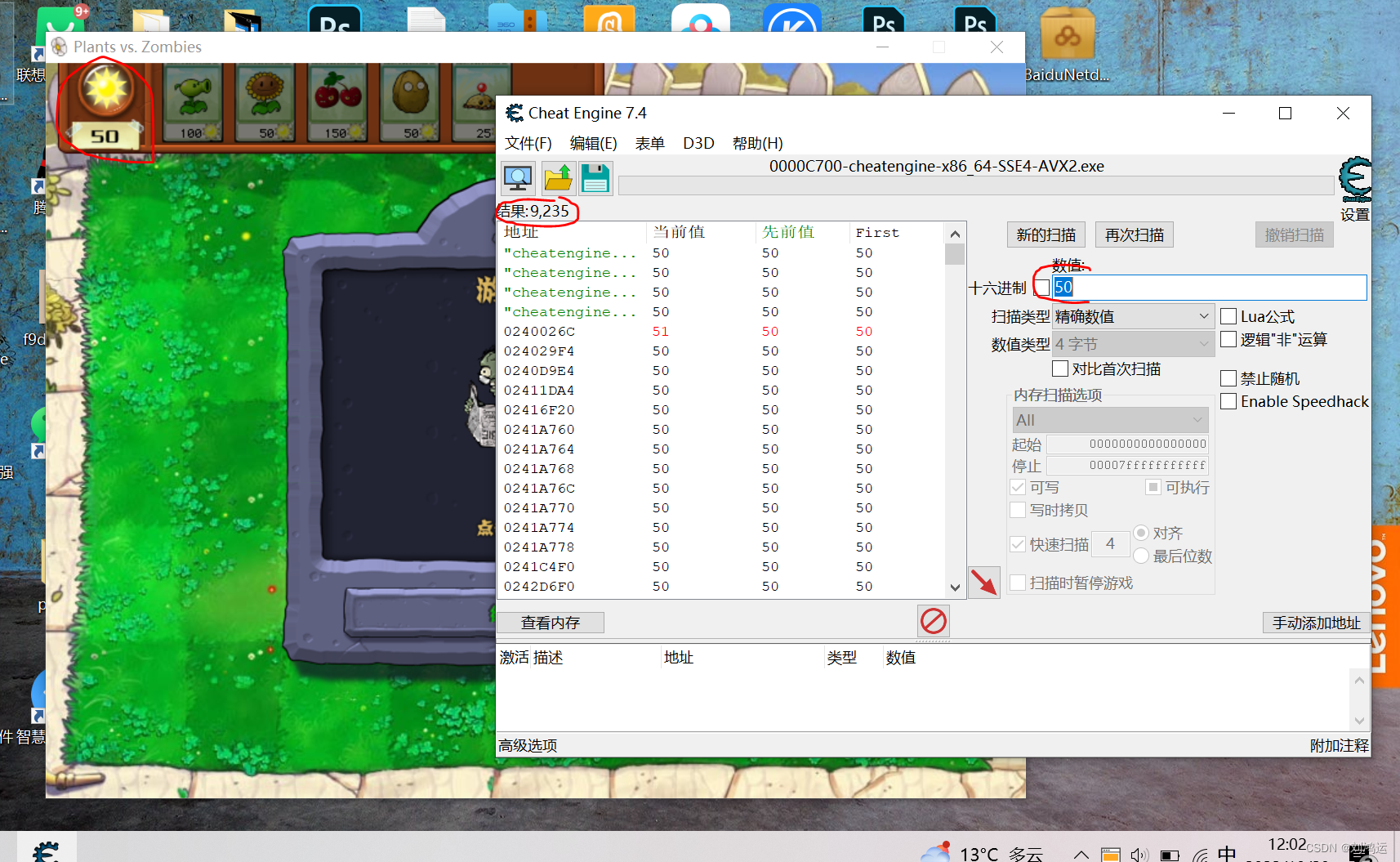1400x862 pixels.
Task: Toggle Enable Speedhack checkbox
Action: point(1228,401)
